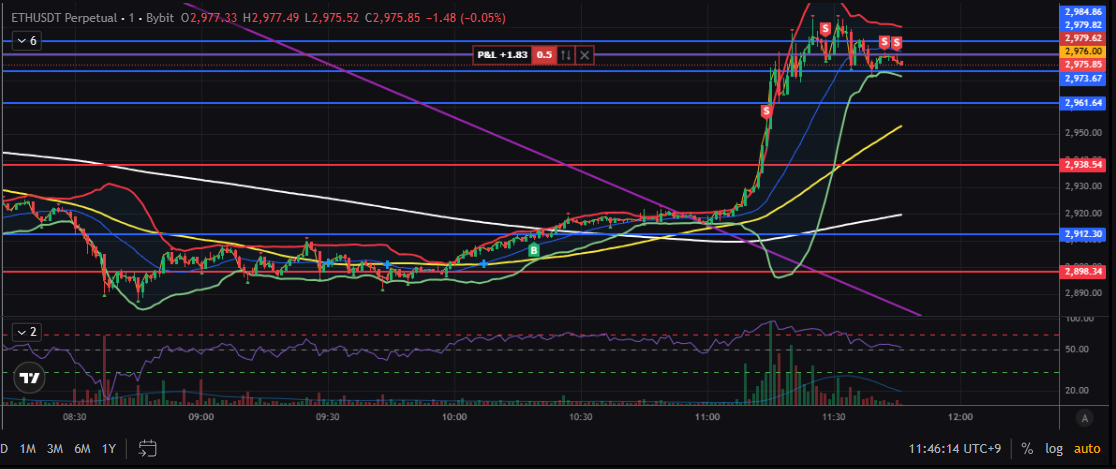Screen dimensions: 1116x469
Task: Click the P&L +1.83 position label
Action: click(x=501, y=56)
